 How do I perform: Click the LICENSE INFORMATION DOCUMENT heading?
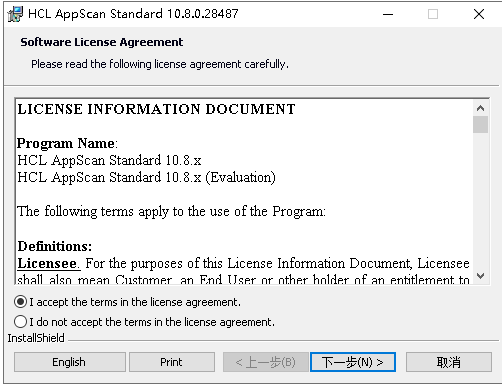tap(156, 109)
